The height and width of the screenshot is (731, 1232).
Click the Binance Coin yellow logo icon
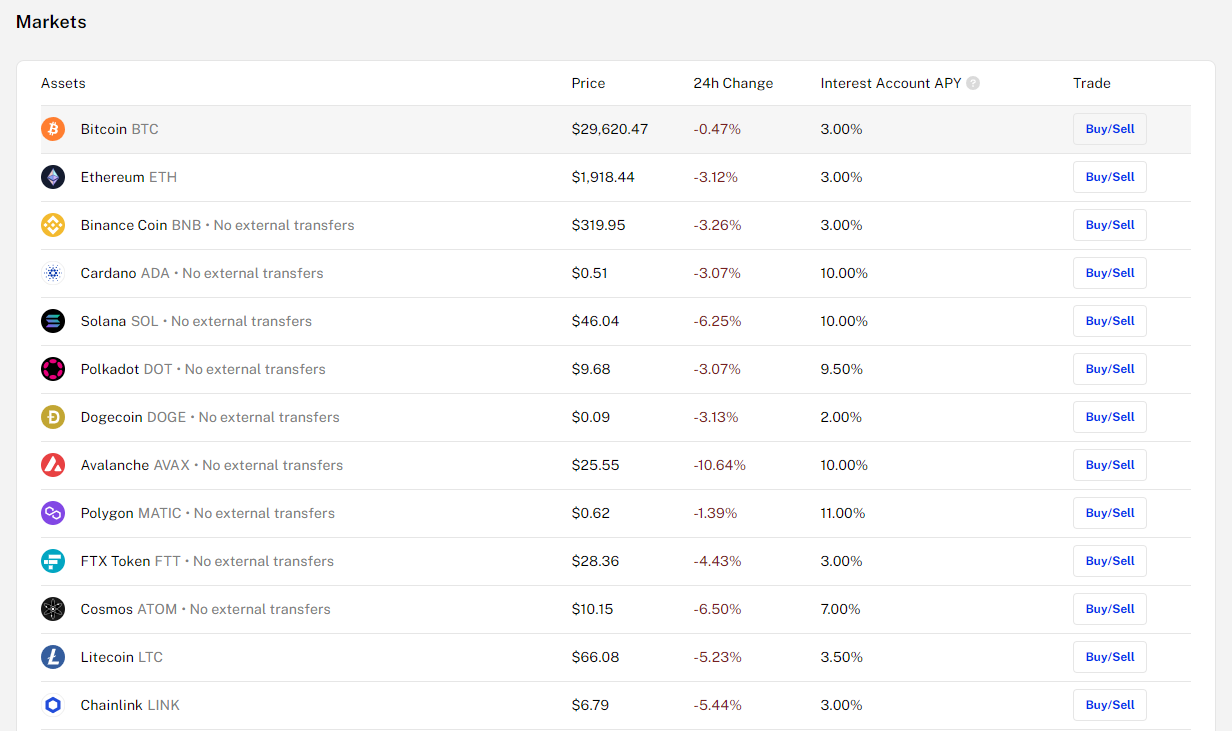click(x=53, y=225)
